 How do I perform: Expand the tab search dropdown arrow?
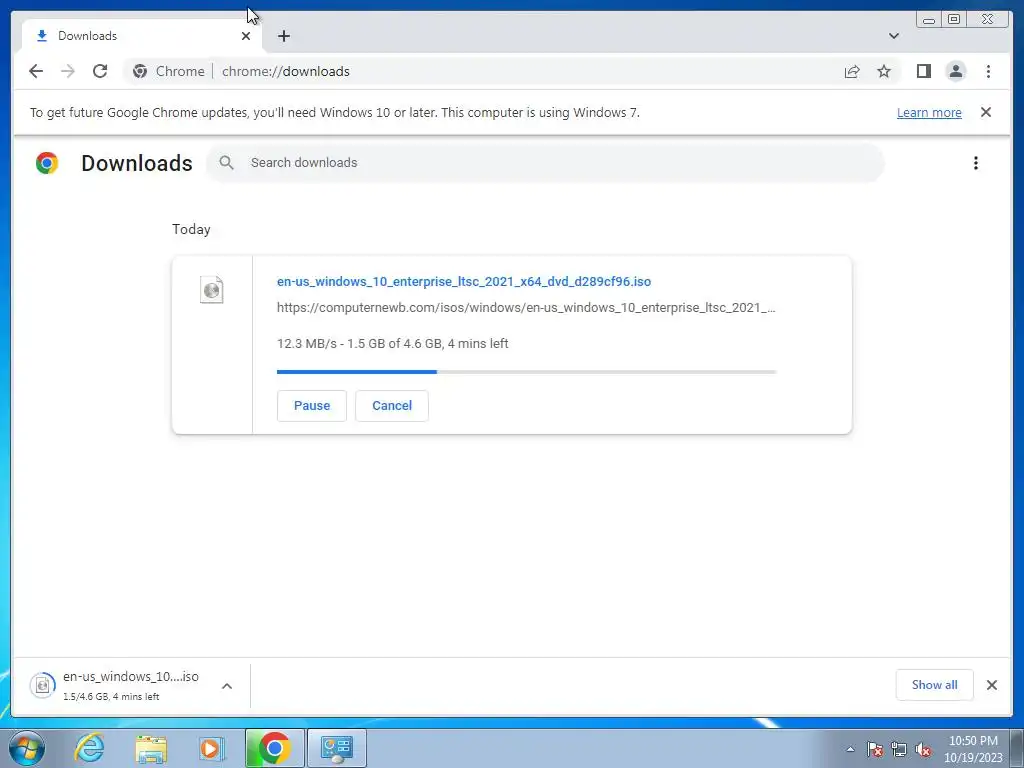894,36
